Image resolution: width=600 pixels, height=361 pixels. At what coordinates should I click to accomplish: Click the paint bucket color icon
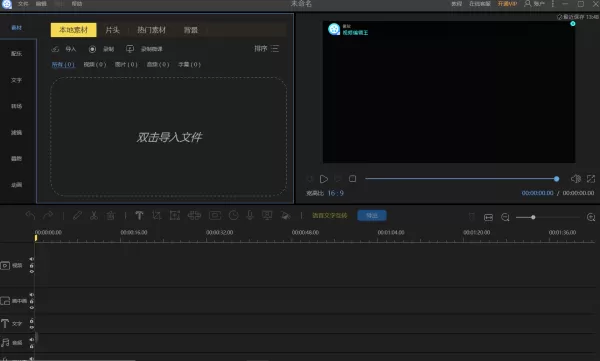(285, 216)
